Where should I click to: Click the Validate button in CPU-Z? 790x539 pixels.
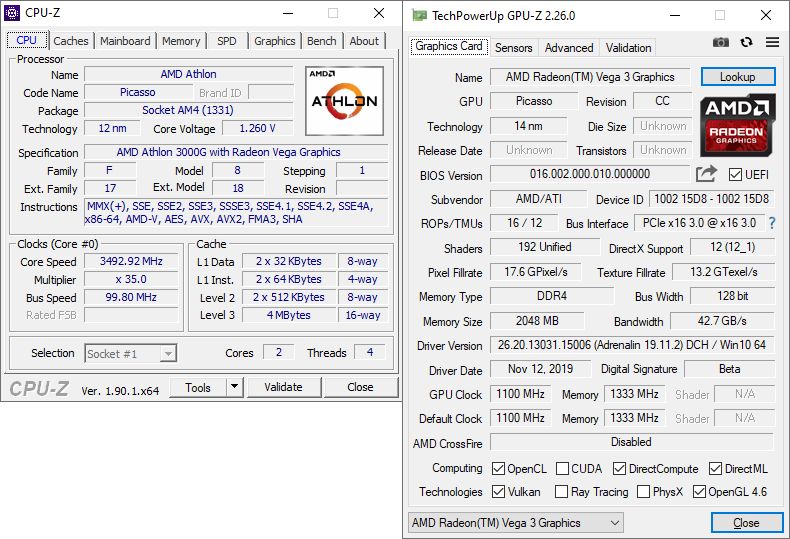pyautogui.click(x=283, y=387)
